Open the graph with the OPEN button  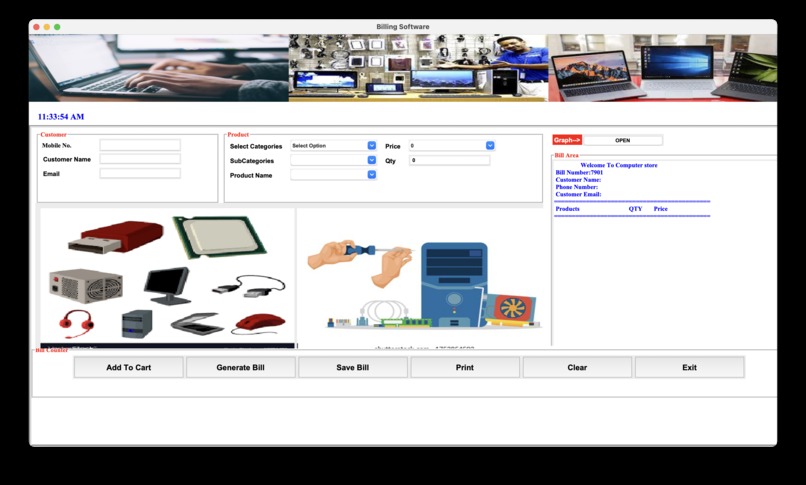[x=623, y=140]
